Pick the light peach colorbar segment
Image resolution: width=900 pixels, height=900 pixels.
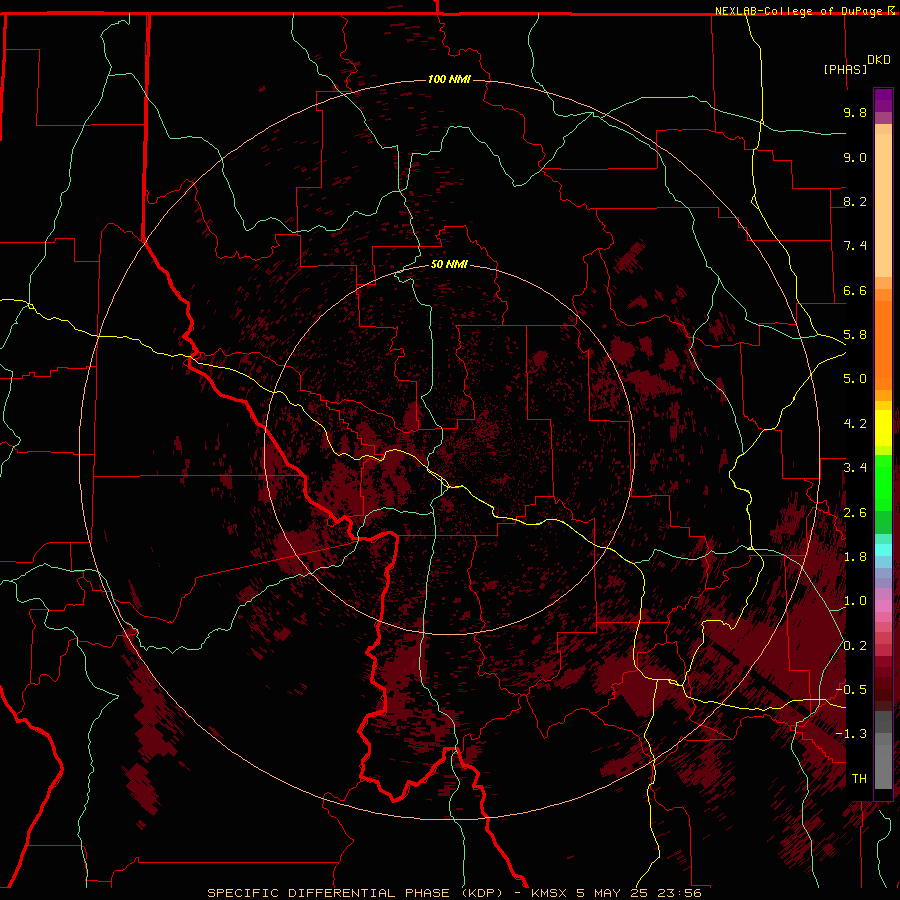click(883, 205)
